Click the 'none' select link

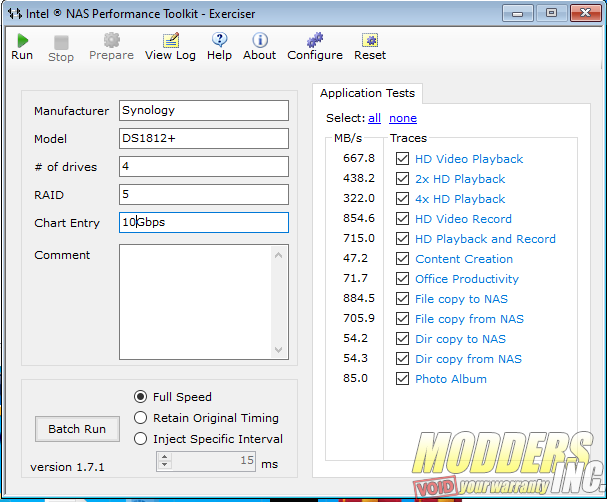pos(403,118)
